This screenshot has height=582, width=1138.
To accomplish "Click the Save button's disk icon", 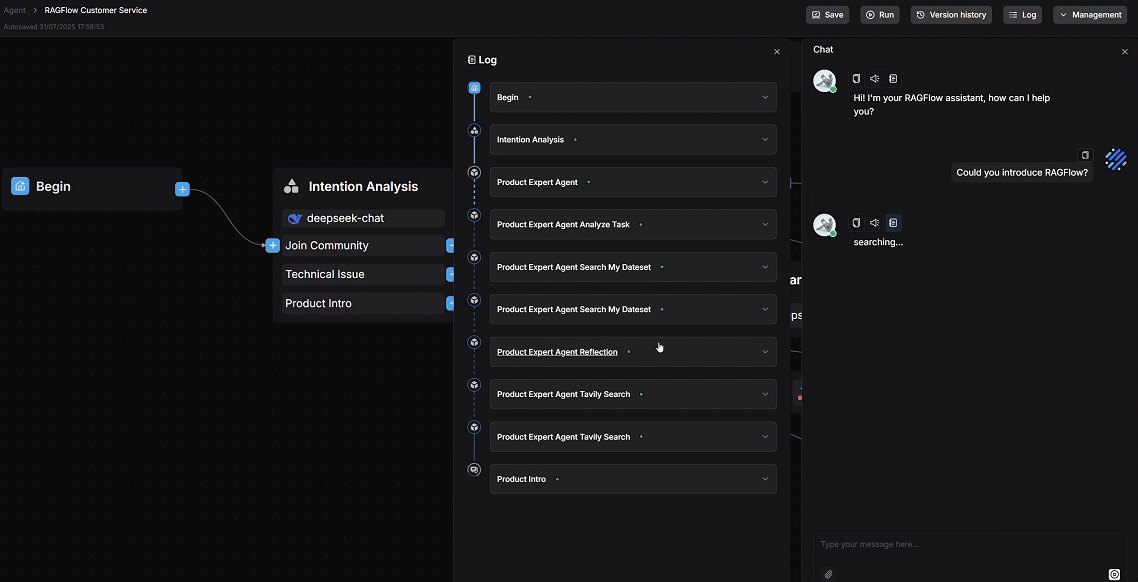I will [x=816, y=15].
